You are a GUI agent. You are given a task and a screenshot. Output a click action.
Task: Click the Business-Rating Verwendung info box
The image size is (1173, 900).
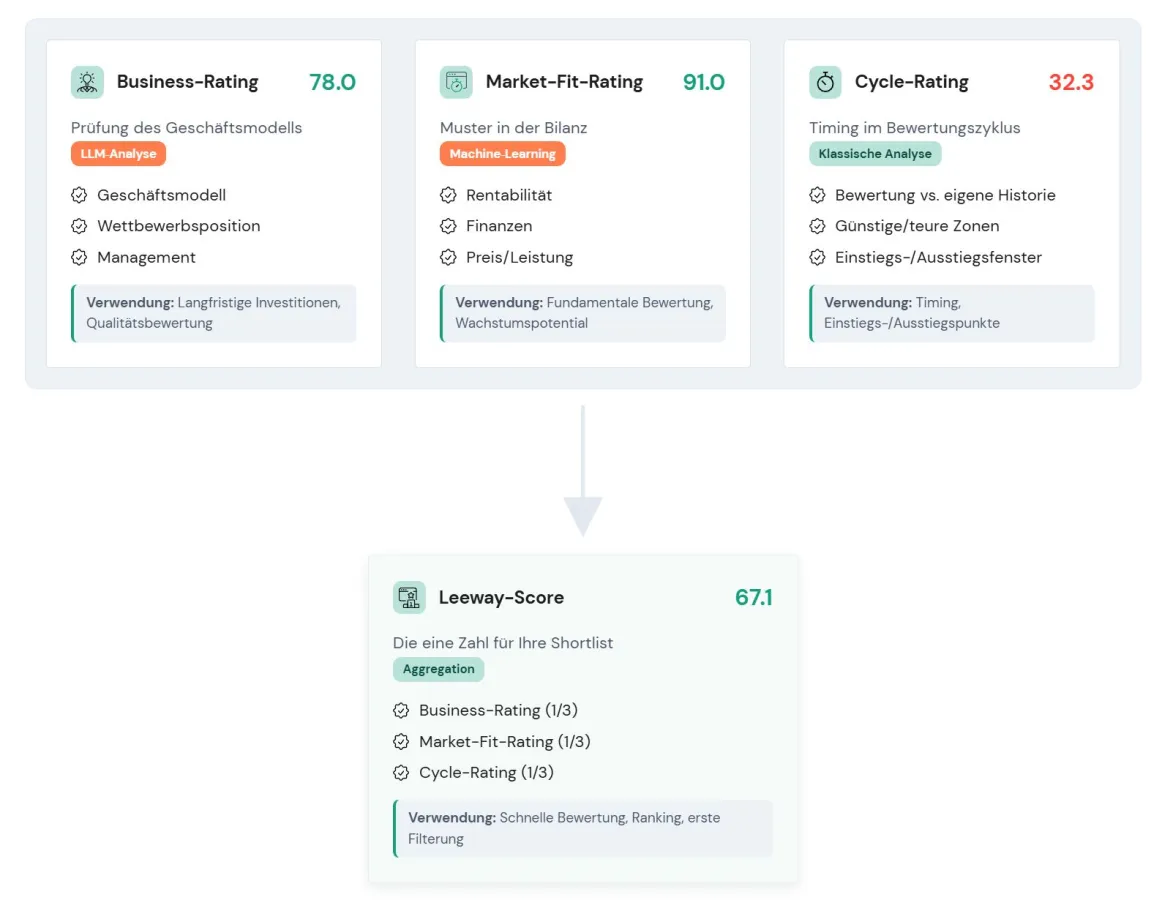coord(214,313)
